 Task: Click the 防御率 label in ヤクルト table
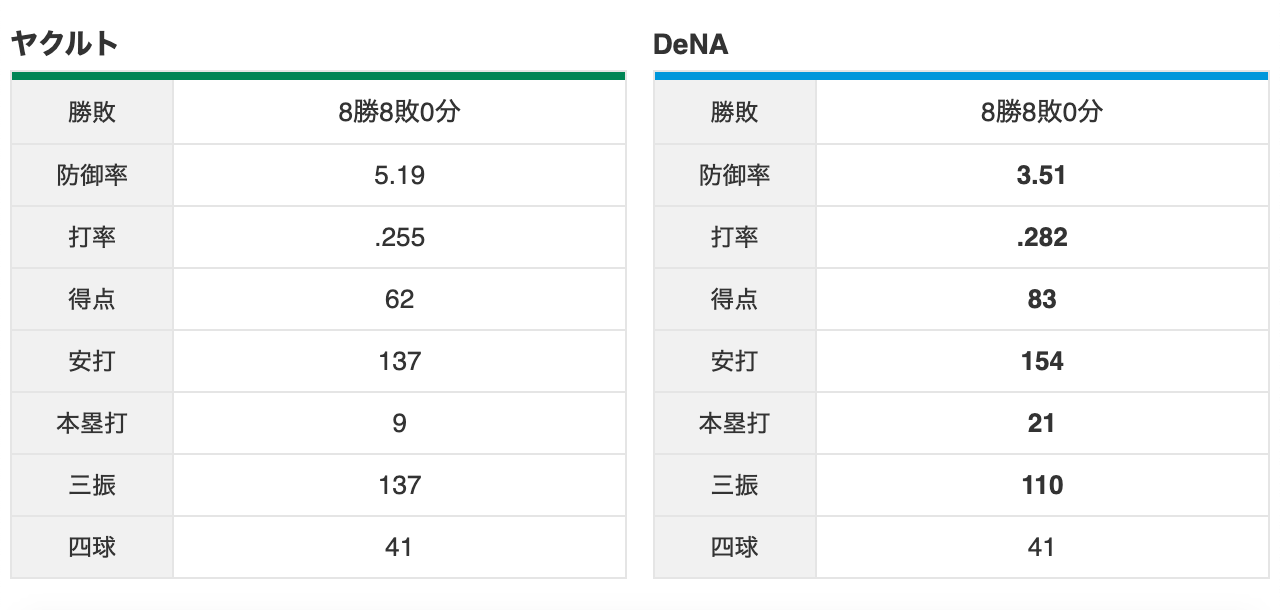tap(92, 175)
